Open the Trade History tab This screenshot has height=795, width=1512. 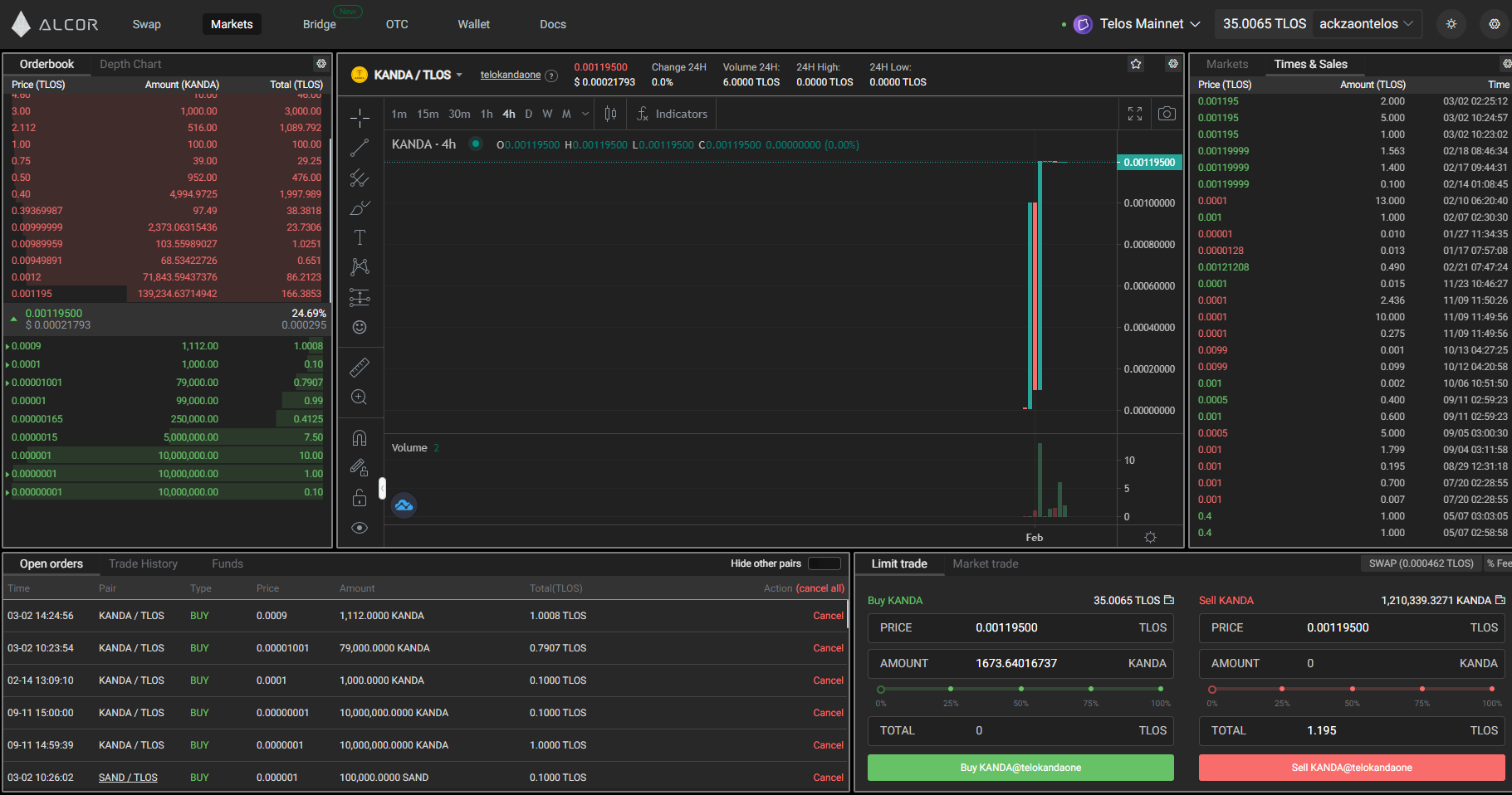tap(143, 563)
